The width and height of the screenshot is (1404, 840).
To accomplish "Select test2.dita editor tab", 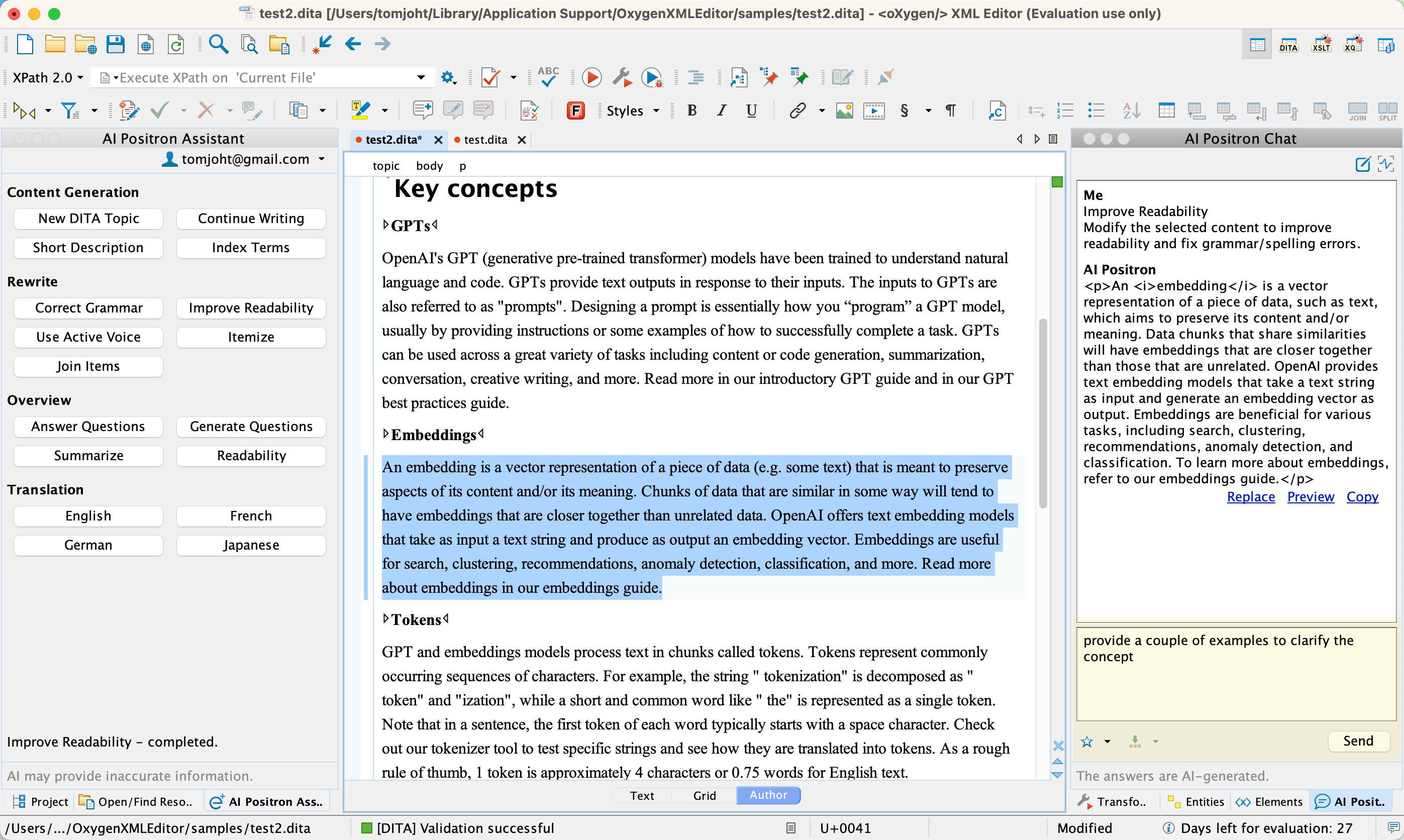I will coord(393,140).
